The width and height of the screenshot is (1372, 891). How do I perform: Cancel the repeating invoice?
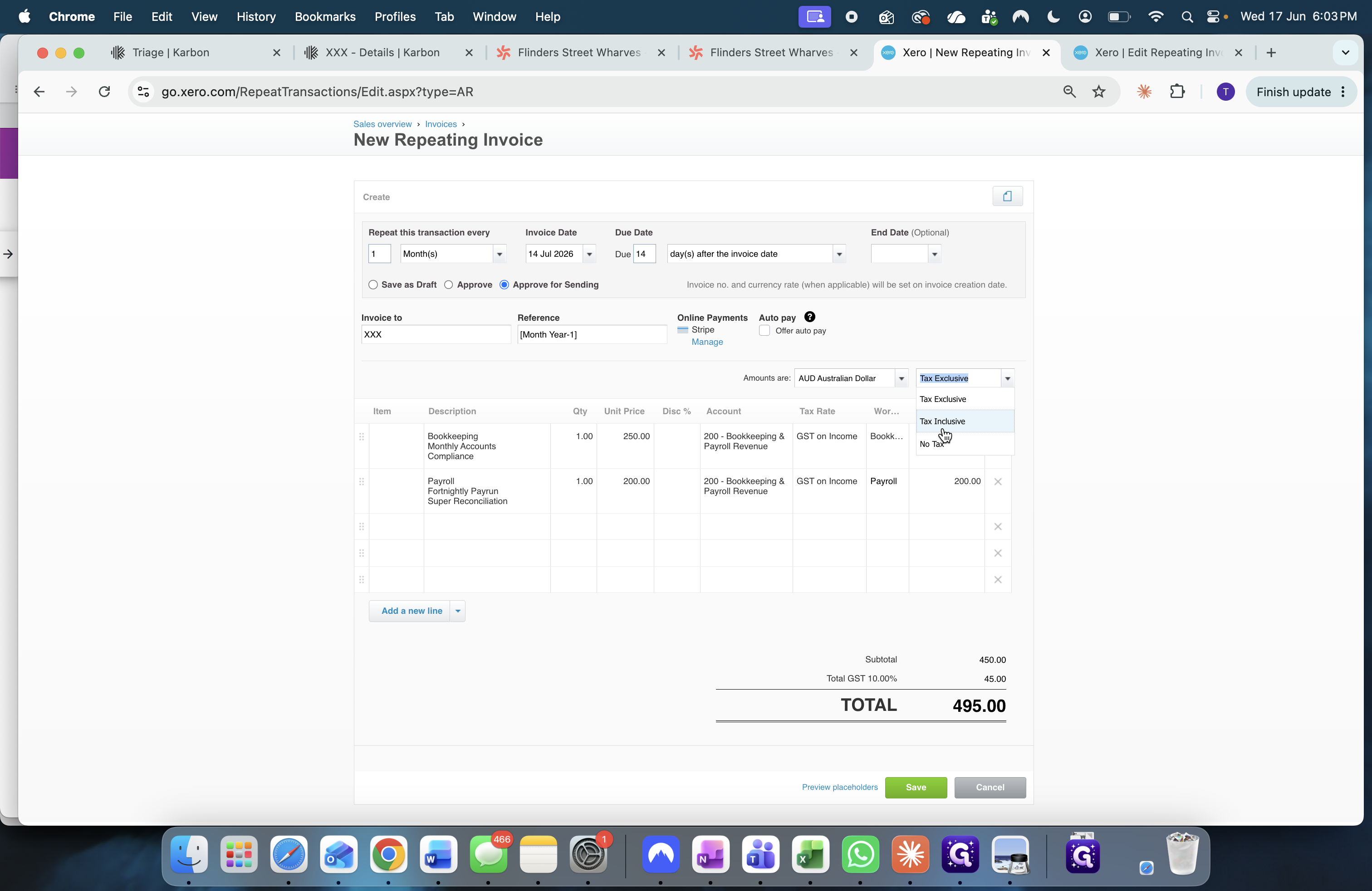[990, 787]
